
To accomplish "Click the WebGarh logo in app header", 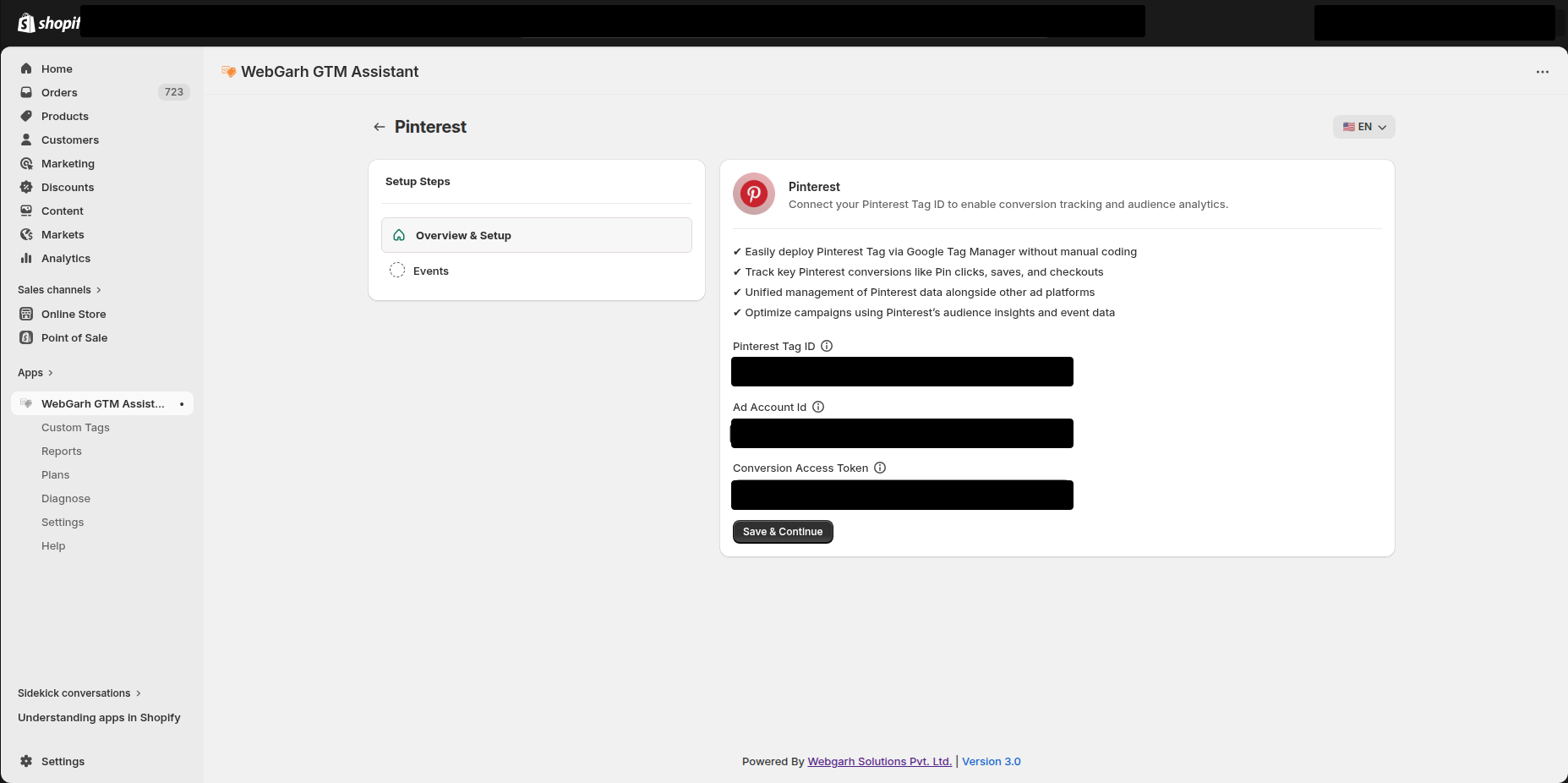I will click(228, 72).
